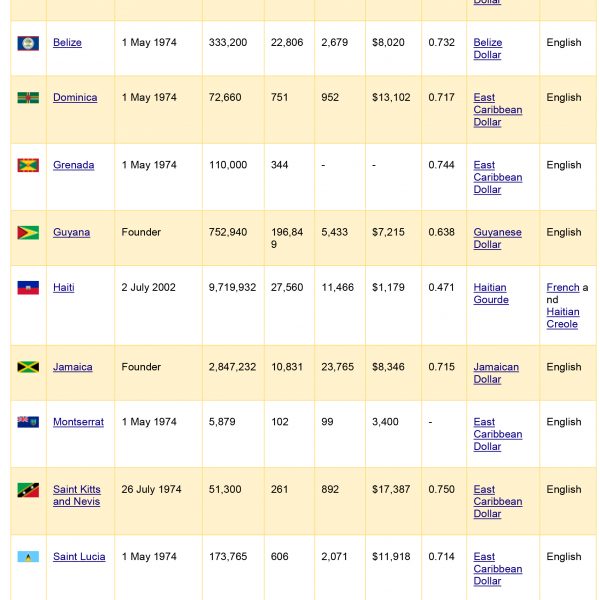Select the Grenada country link

(73, 165)
